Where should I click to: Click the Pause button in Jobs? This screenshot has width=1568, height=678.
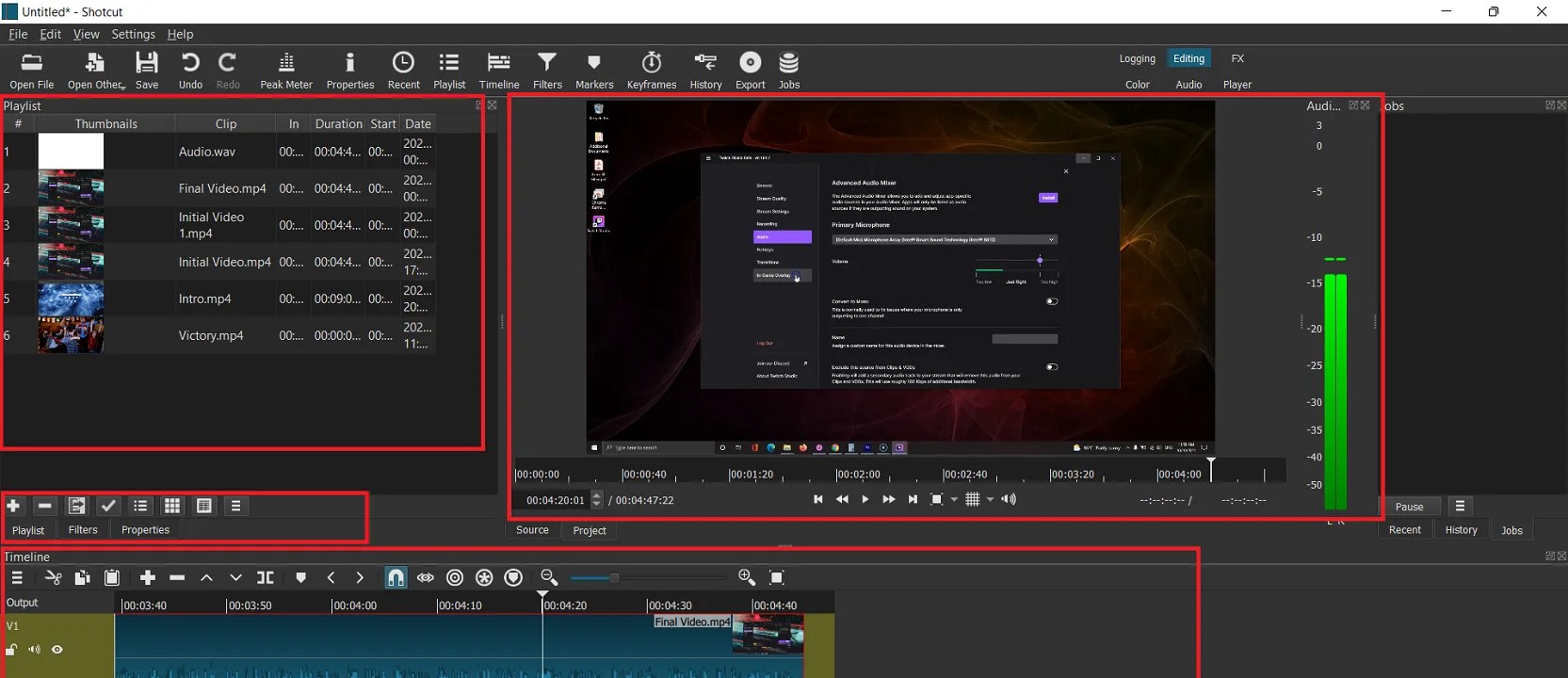(x=1409, y=507)
